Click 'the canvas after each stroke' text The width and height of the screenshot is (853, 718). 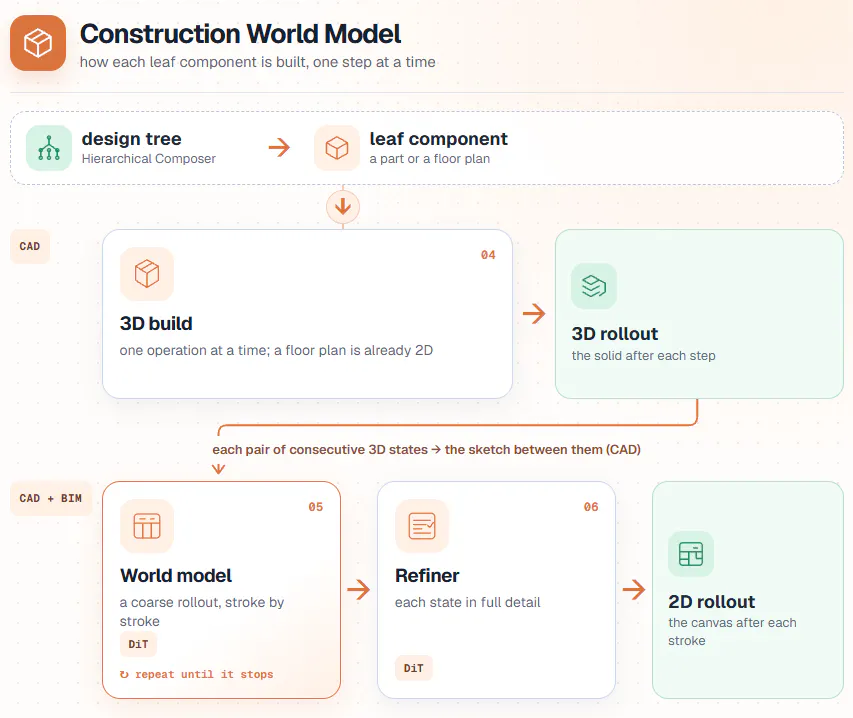[732, 632]
